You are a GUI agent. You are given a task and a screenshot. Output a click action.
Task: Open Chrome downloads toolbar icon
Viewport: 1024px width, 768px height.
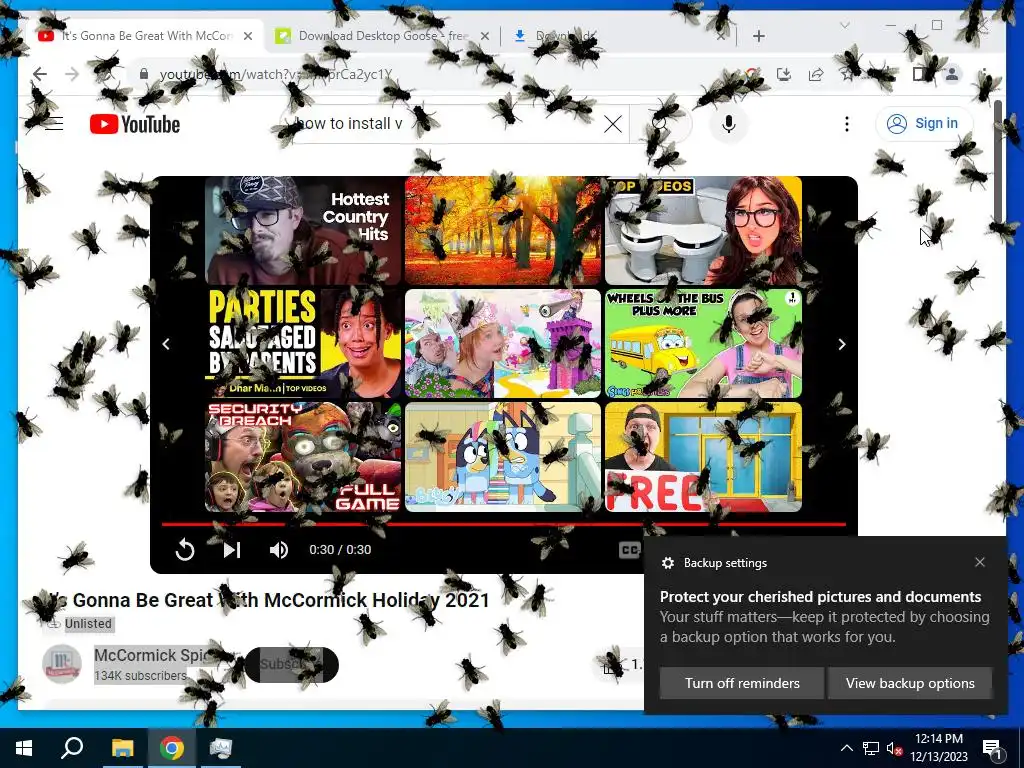pos(784,74)
